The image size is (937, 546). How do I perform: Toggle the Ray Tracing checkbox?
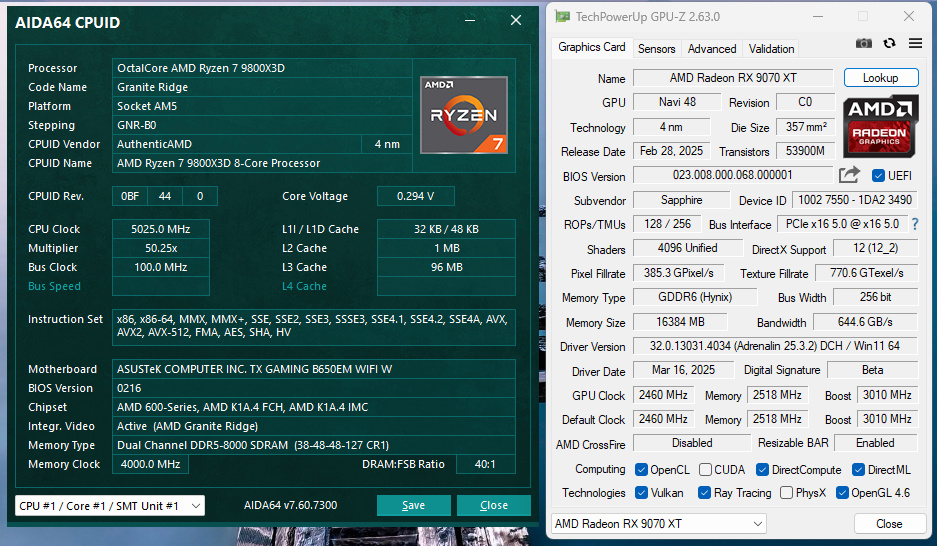coord(705,493)
